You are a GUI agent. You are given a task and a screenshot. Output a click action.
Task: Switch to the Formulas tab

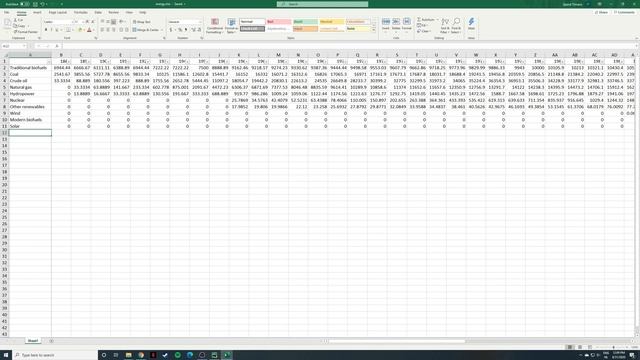coord(80,13)
